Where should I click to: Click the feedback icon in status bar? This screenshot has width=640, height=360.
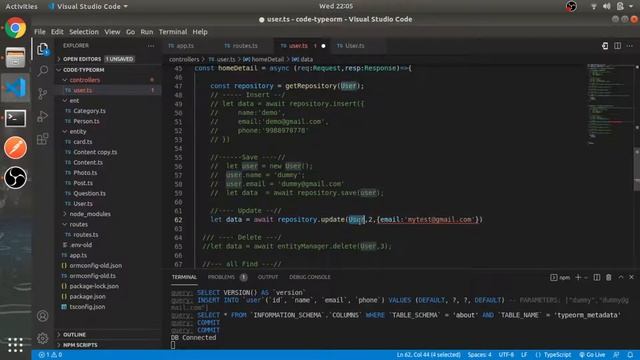click(x=616, y=355)
